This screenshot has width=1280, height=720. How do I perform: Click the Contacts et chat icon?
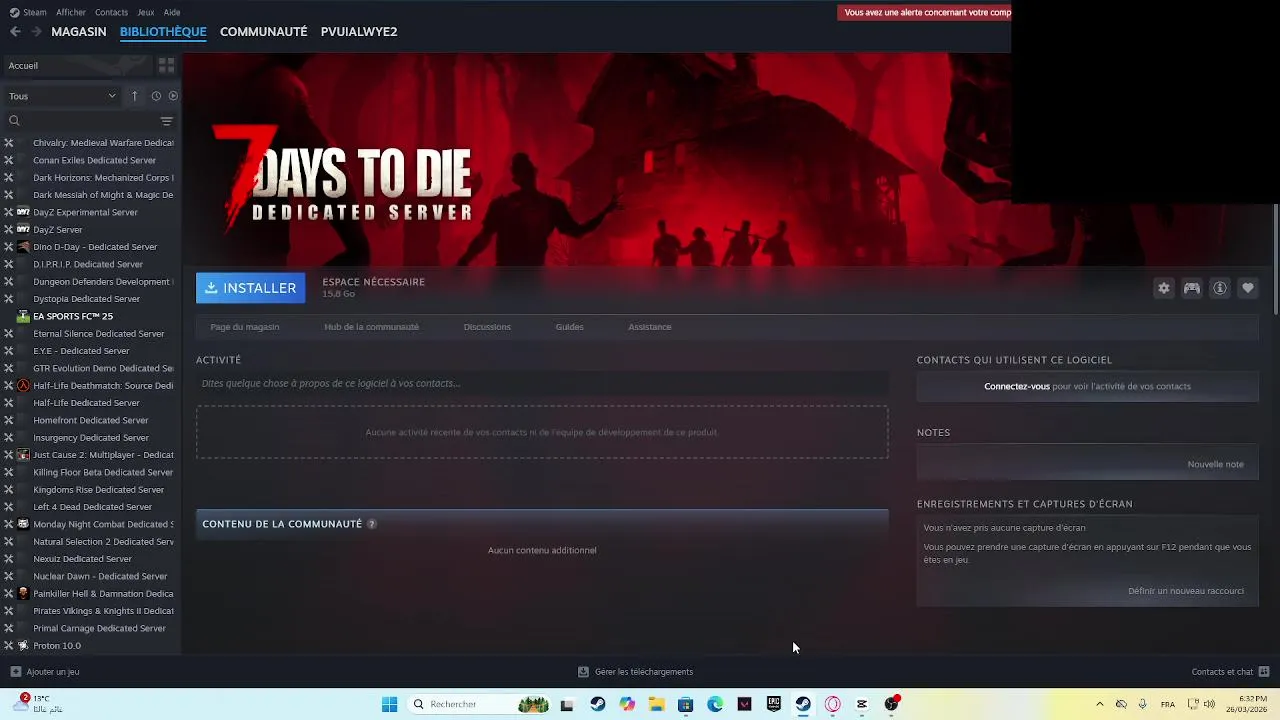pyautogui.click(x=1264, y=672)
